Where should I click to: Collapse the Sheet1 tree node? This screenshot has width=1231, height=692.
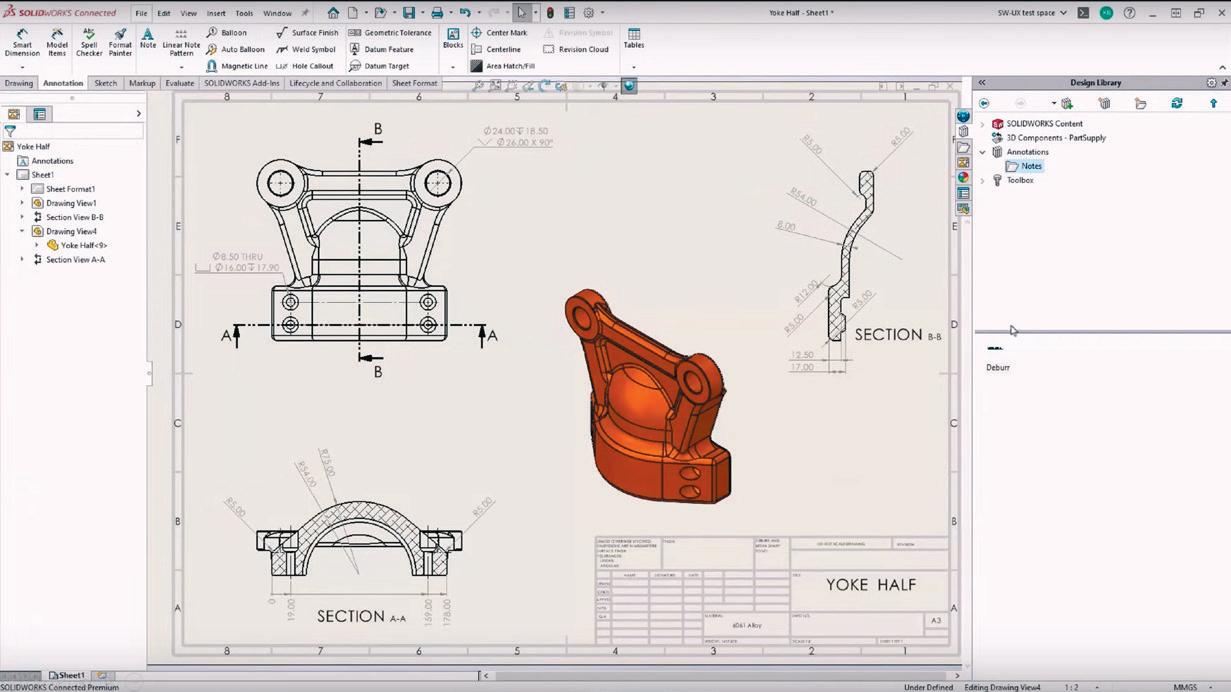pos(8,175)
